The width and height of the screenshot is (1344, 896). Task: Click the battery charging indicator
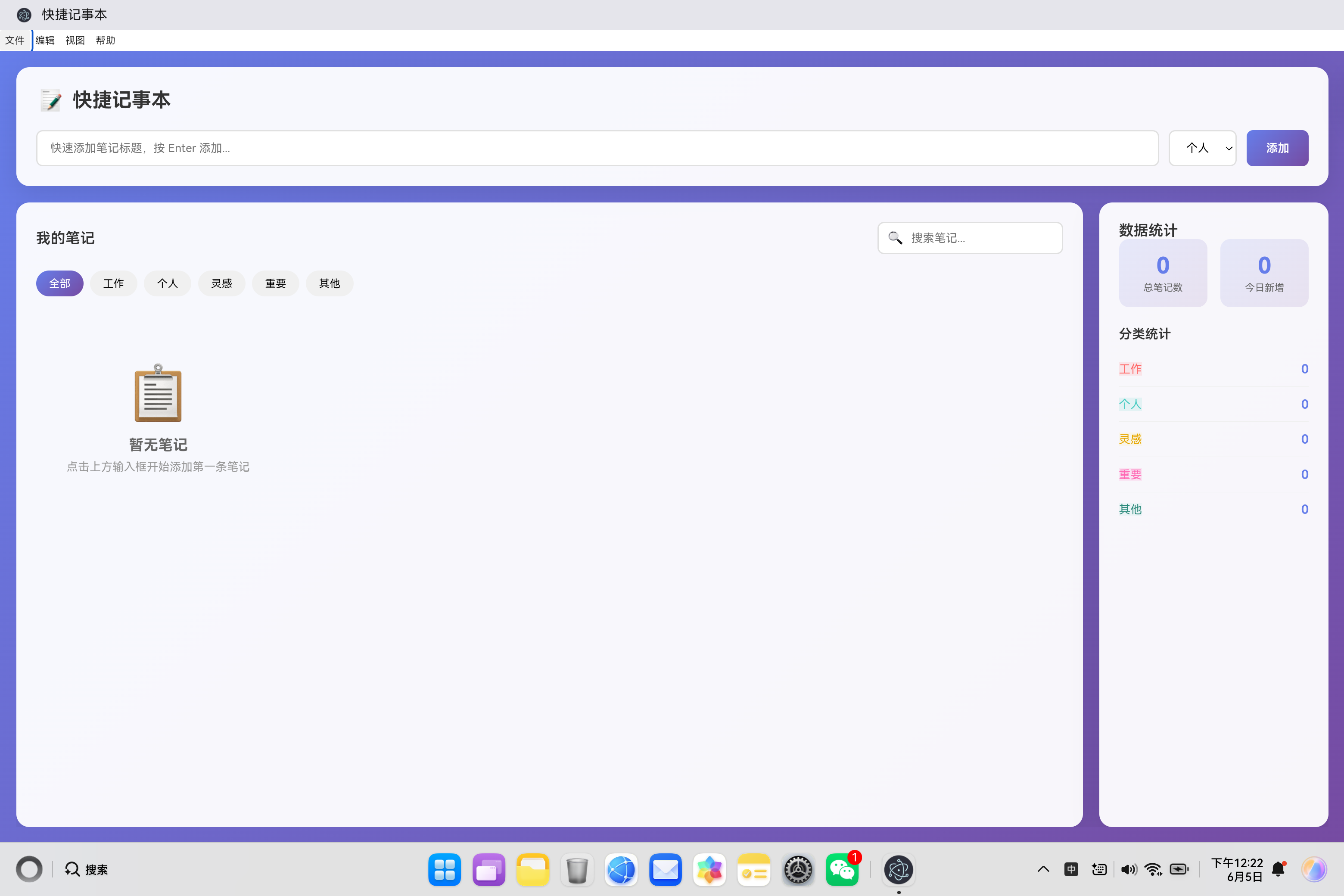pos(1179,869)
